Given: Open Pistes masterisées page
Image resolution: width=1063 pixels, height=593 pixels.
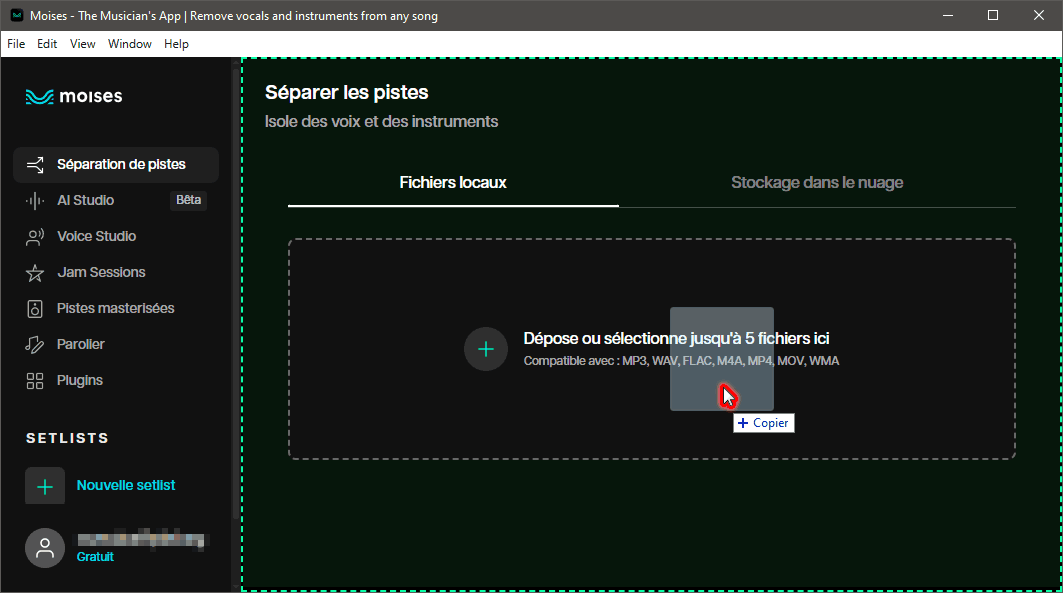Looking at the screenshot, I should [116, 308].
